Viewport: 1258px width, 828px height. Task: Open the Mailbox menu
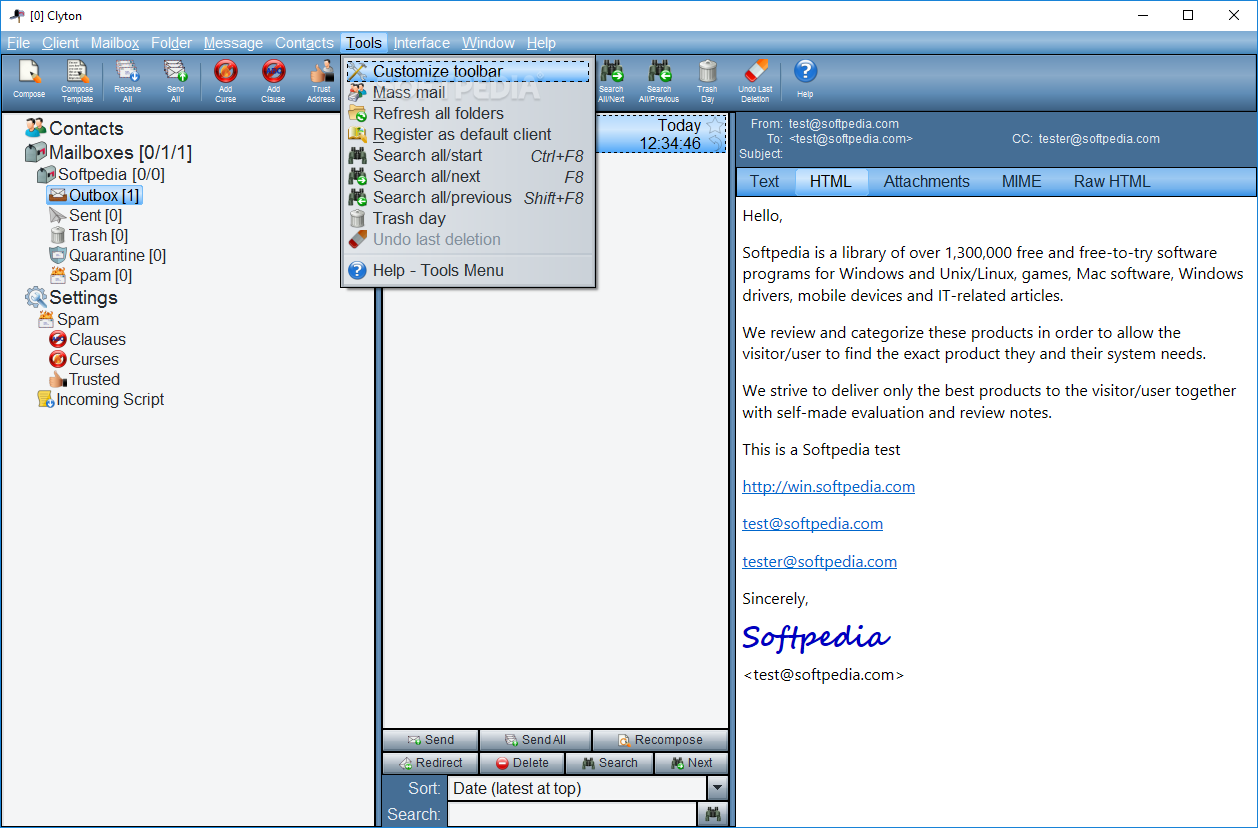[115, 43]
